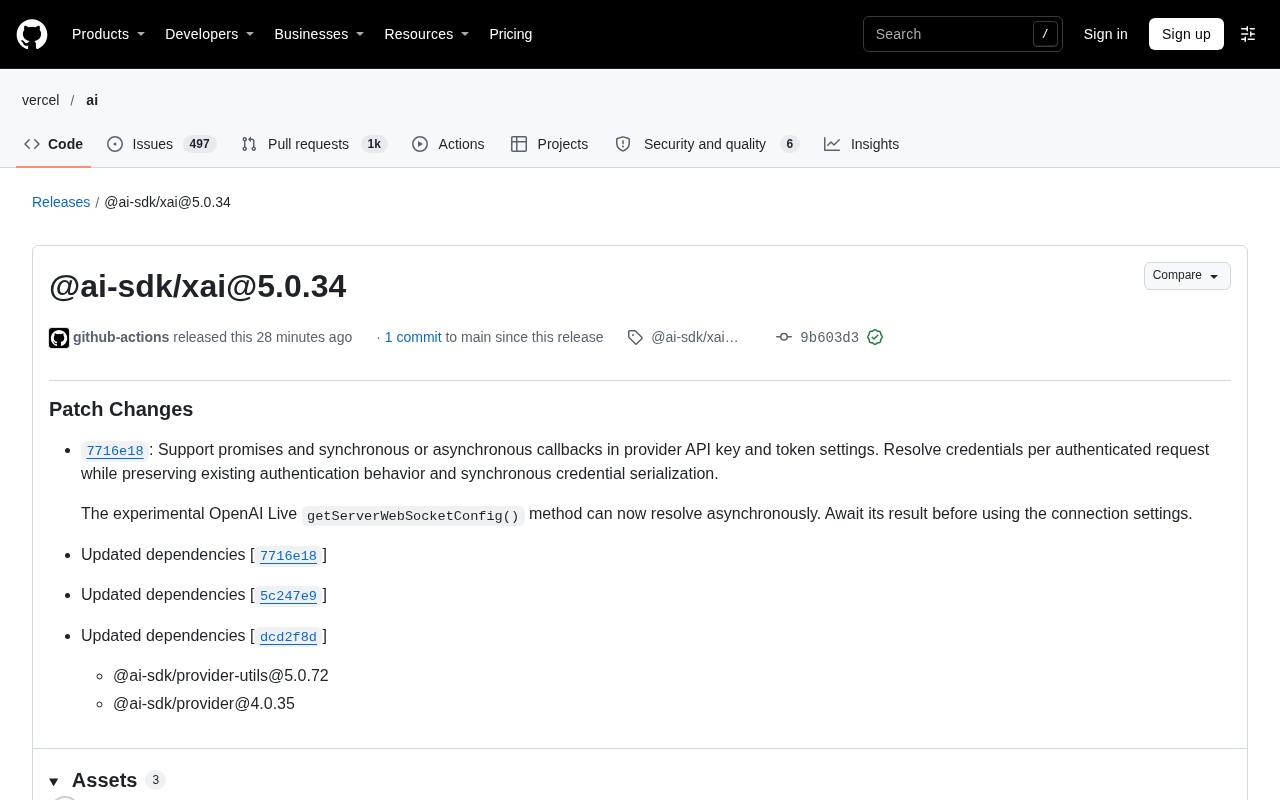The height and width of the screenshot is (800, 1280).
Task: Open commit 7716e18 in the first patch note
Action: (x=115, y=451)
